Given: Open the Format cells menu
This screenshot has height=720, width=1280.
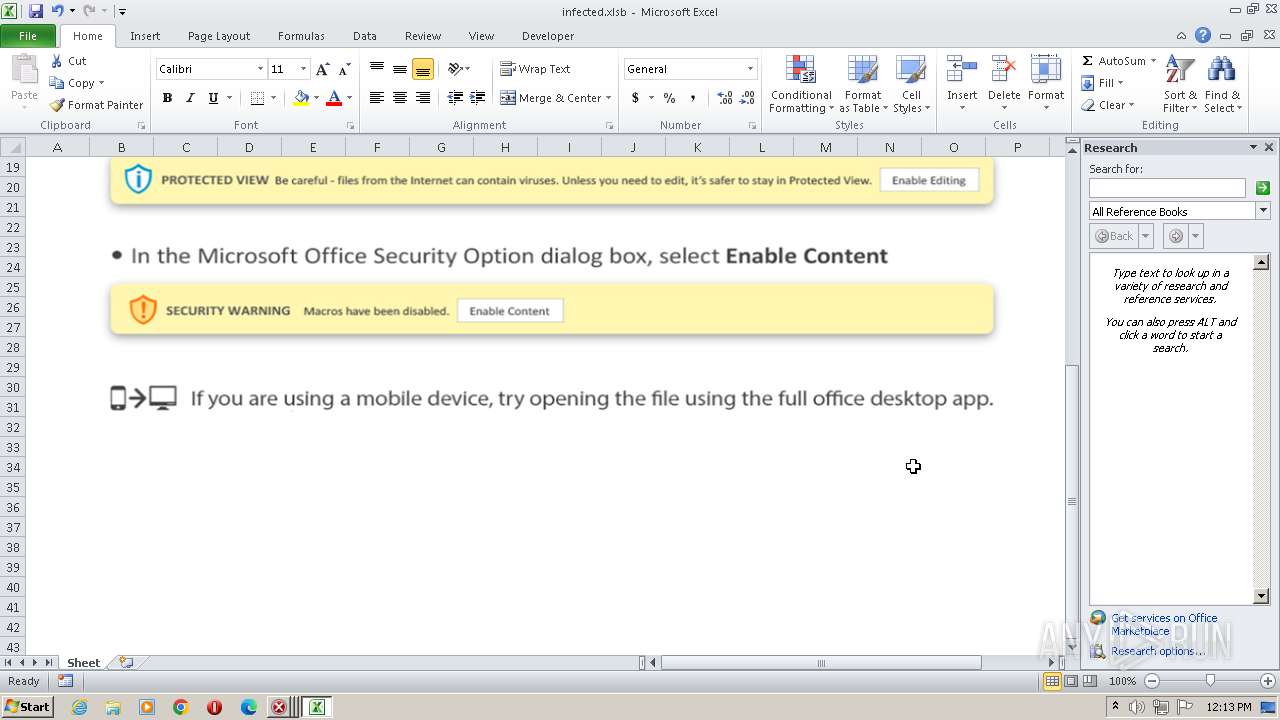Looking at the screenshot, I should coord(1046,85).
